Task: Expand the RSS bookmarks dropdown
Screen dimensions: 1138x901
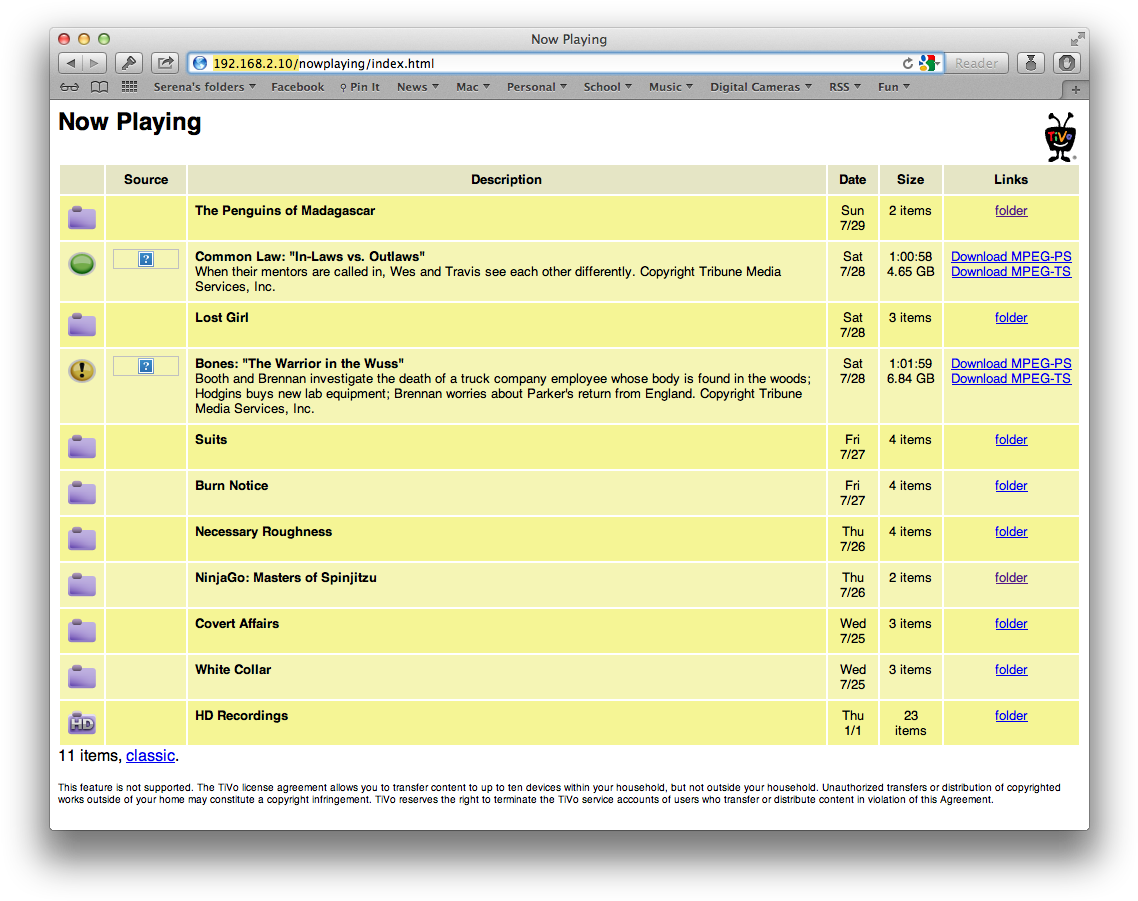Action: [844, 87]
